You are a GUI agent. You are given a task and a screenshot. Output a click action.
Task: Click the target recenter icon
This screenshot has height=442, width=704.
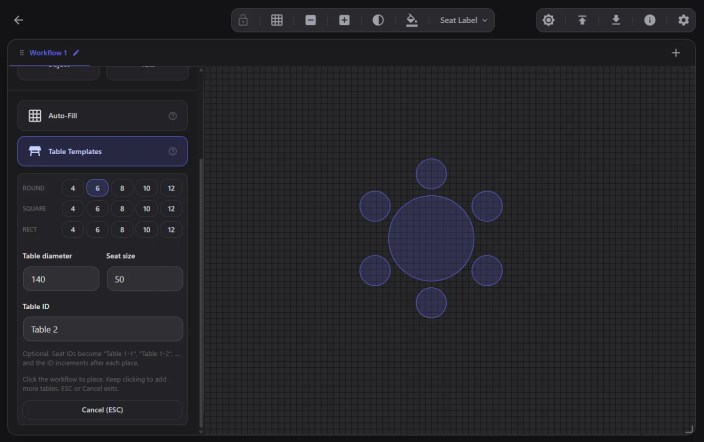click(548, 20)
